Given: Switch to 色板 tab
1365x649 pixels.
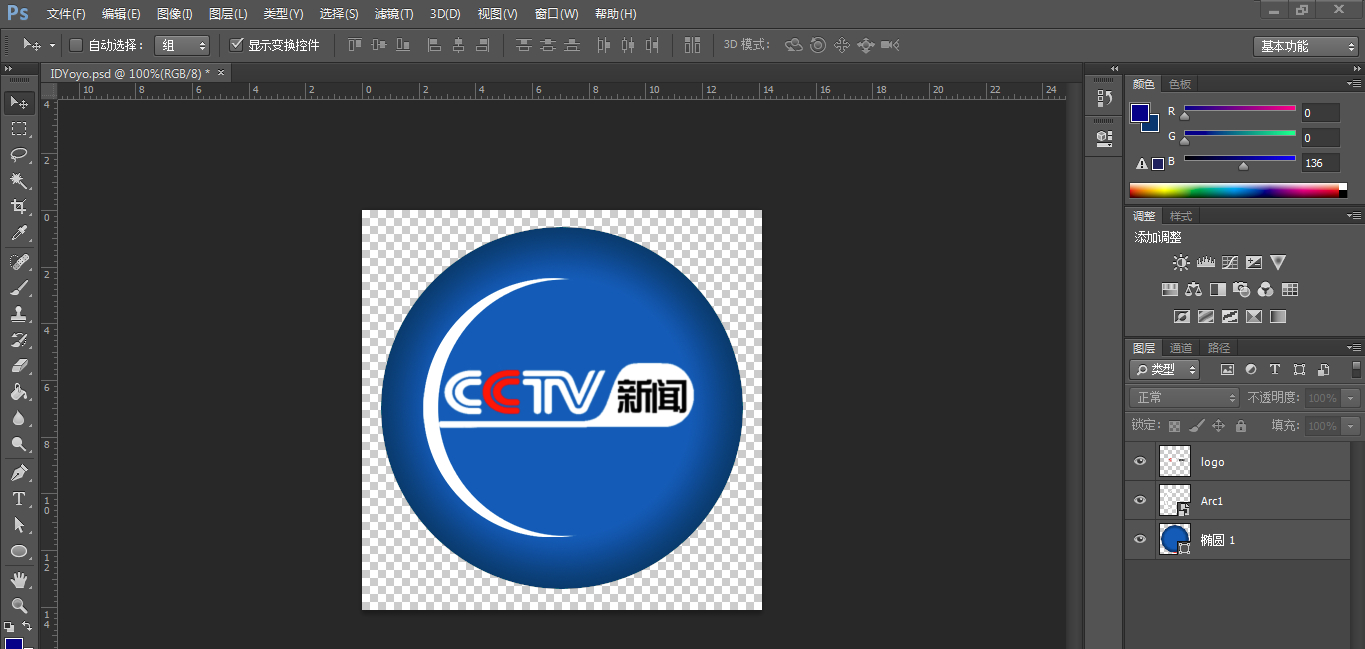Looking at the screenshot, I should coord(1180,85).
